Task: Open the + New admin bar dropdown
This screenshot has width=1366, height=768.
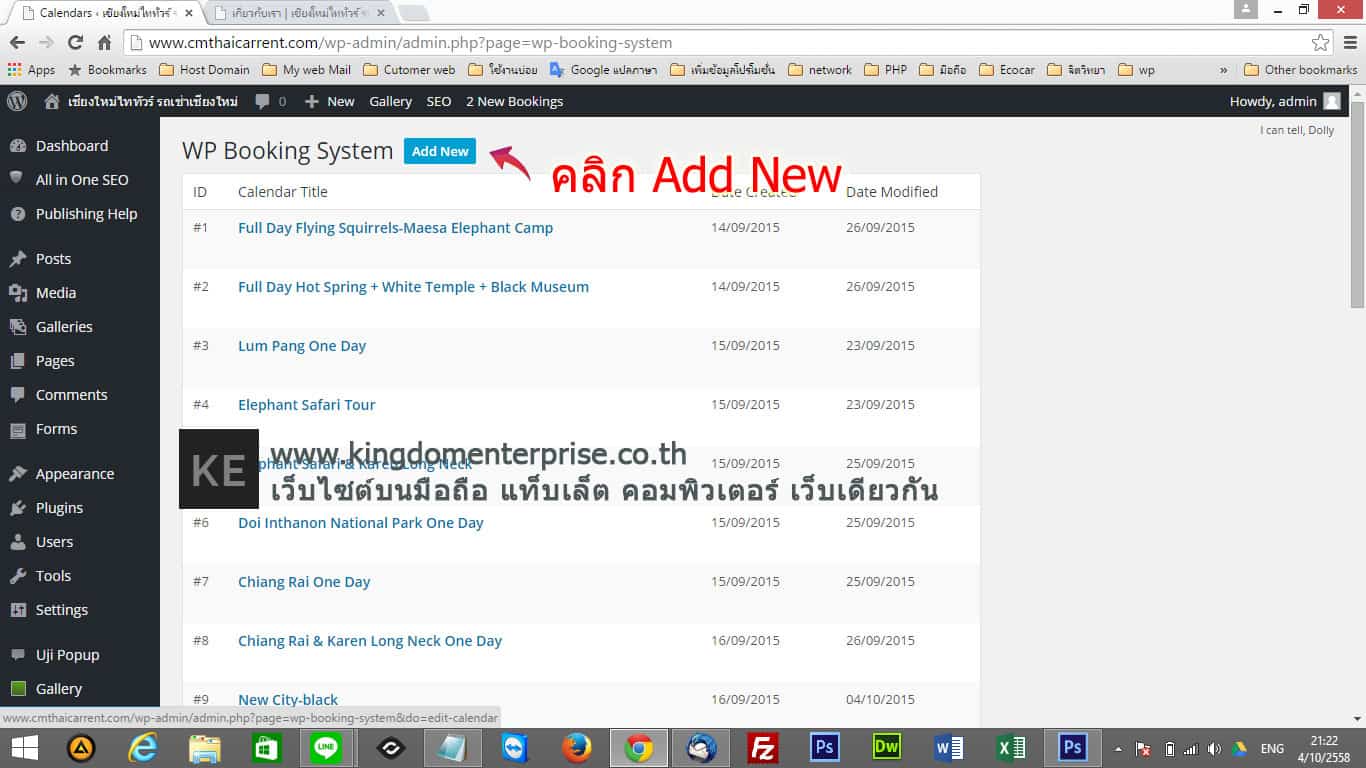Action: 329,101
